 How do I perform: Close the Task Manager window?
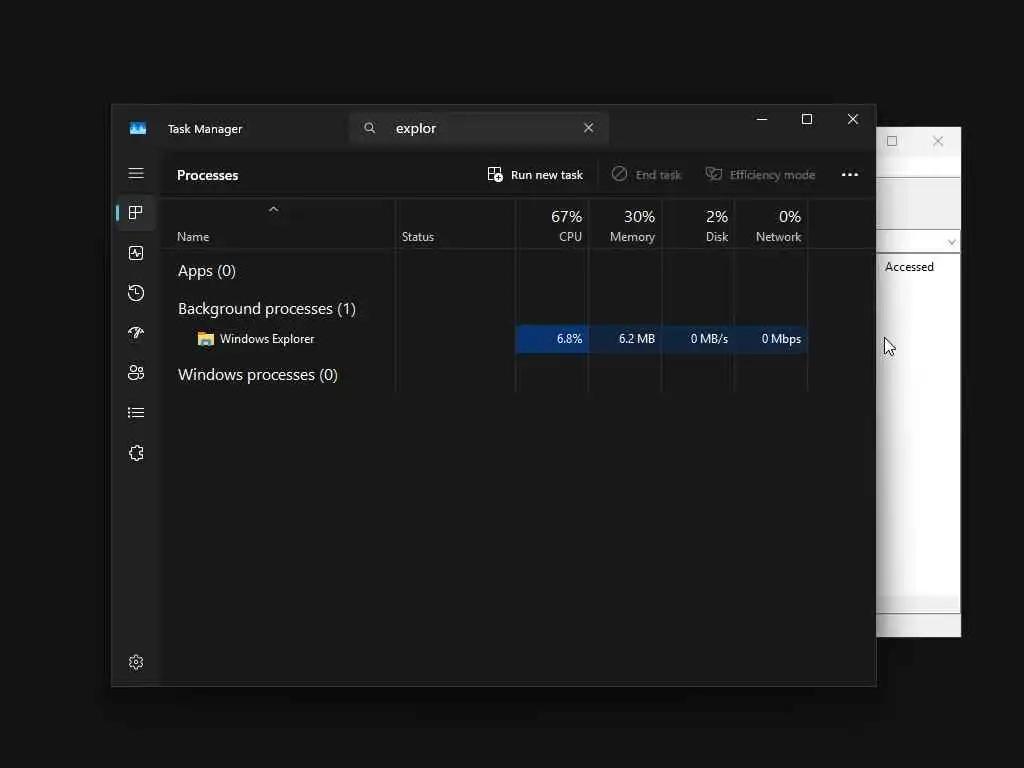853,120
